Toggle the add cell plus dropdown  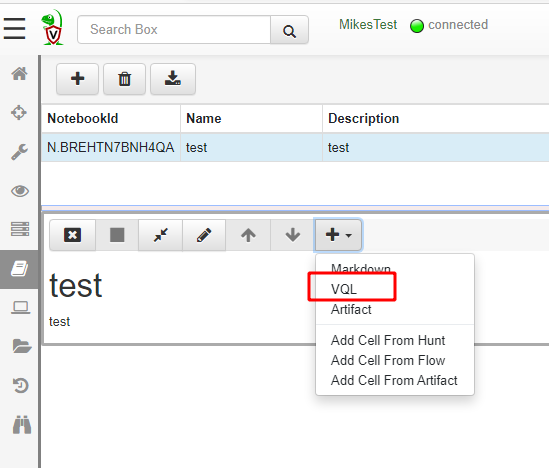338,235
